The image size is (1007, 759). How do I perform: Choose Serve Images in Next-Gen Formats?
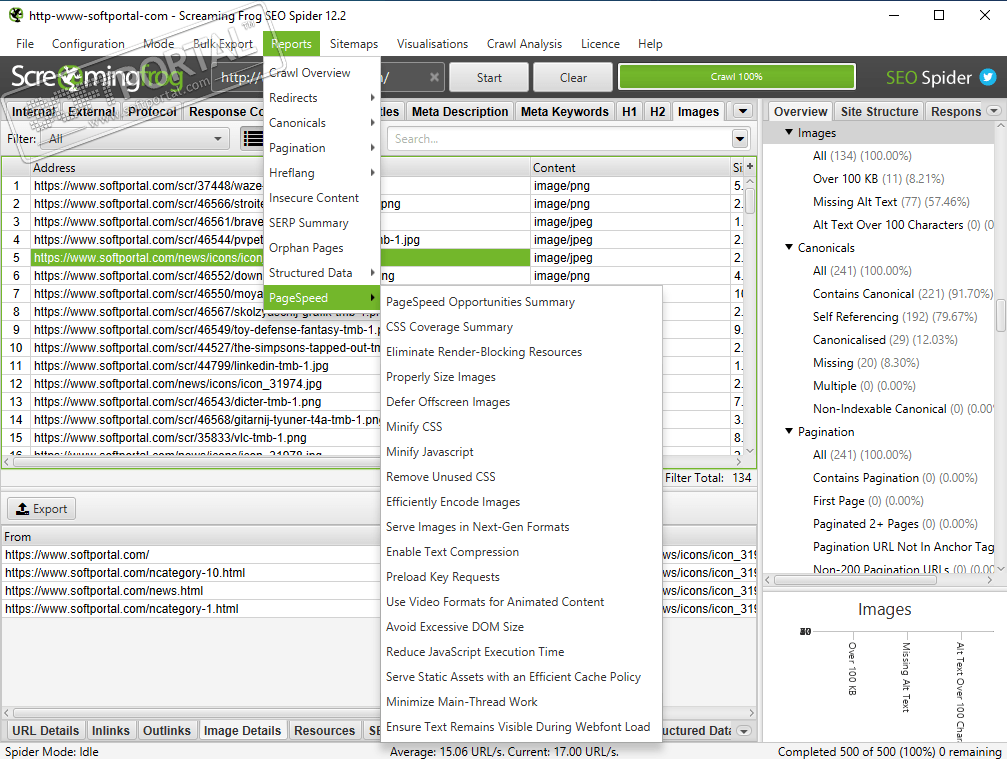tap(521, 527)
